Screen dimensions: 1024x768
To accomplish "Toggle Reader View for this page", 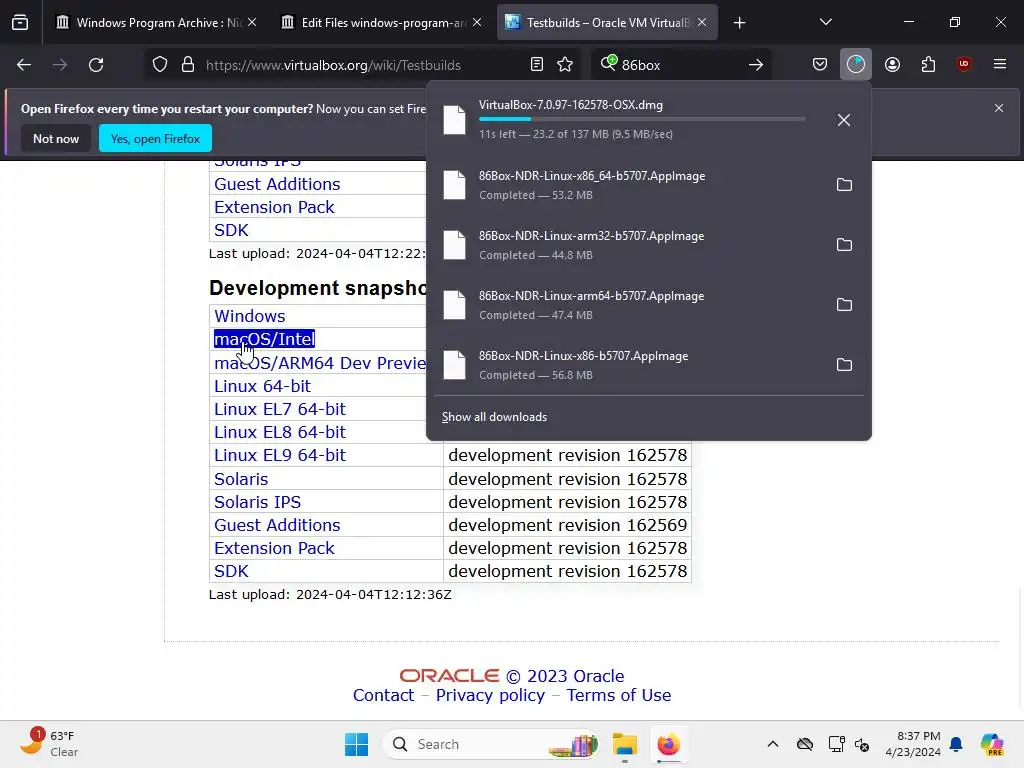I will (x=537, y=65).
